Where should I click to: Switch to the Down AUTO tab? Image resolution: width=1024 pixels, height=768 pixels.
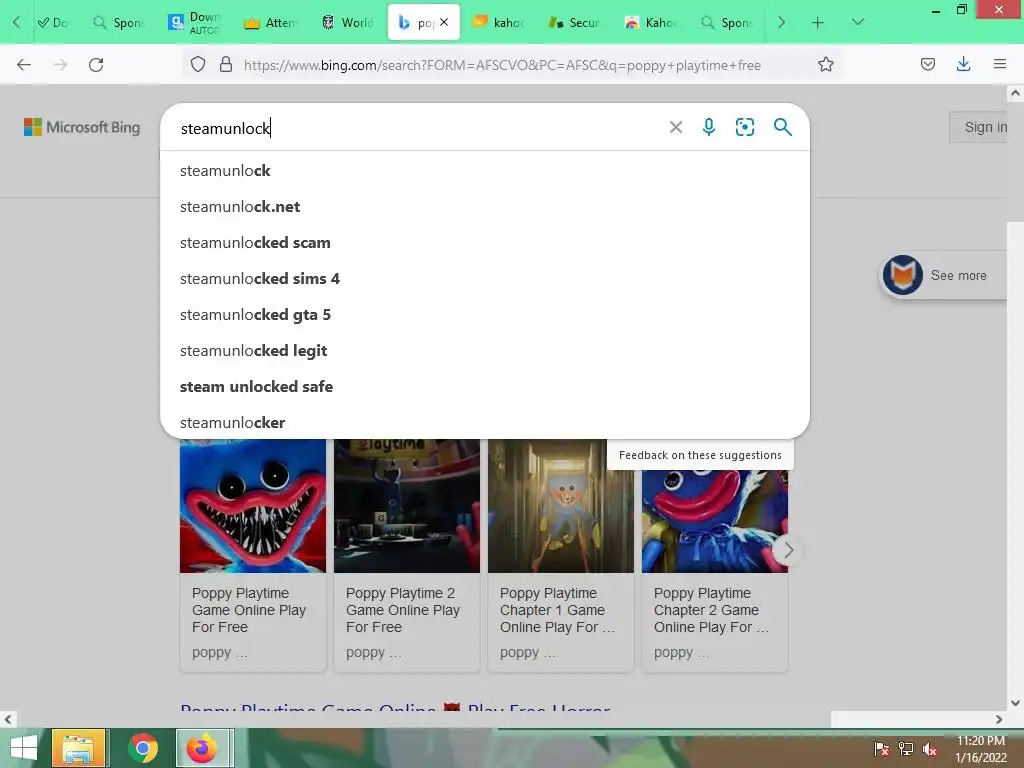pyautogui.click(x=195, y=23)
